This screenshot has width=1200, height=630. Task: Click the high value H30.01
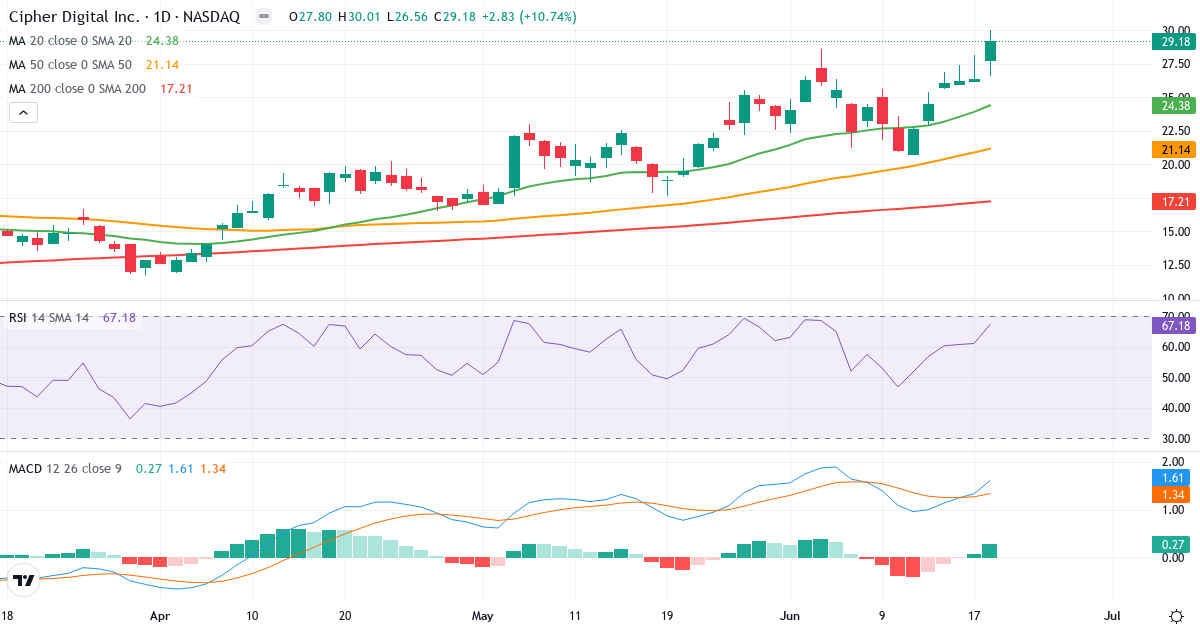point(359,17)
